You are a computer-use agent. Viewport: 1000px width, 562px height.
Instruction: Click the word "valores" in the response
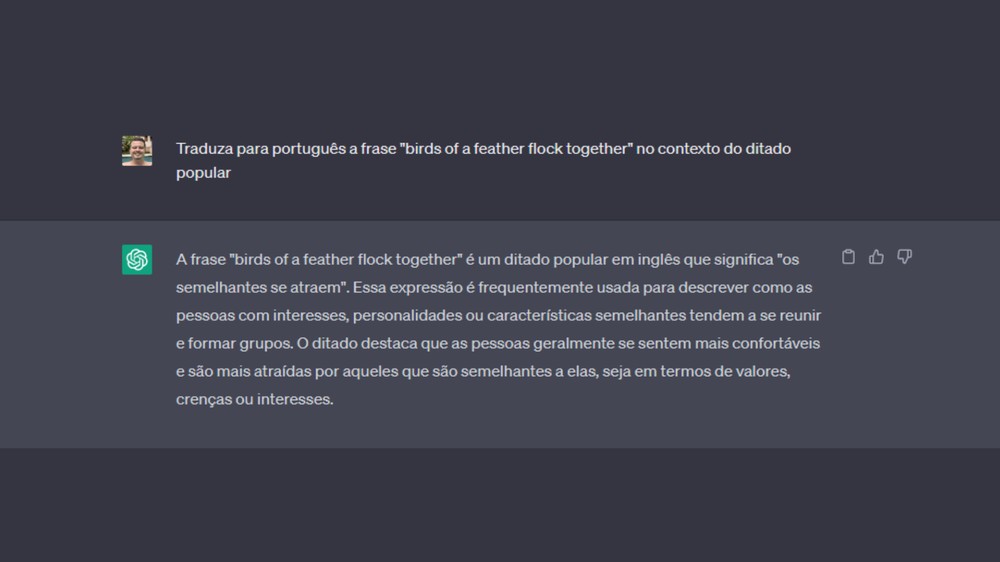pyautogui.click(x=763, y=371)
